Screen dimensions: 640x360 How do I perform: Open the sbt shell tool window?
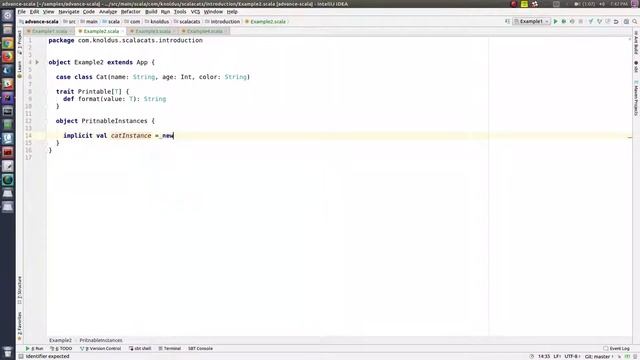coord(140,349)
